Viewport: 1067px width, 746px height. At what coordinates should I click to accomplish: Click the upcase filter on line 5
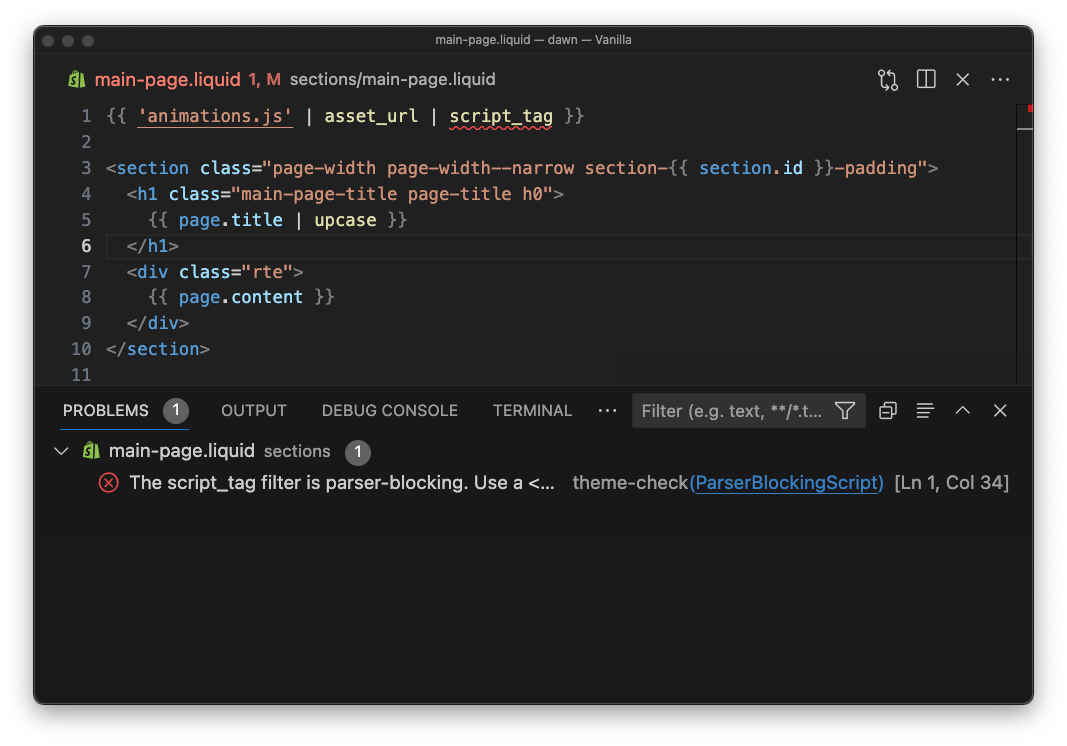pos(345,220)
